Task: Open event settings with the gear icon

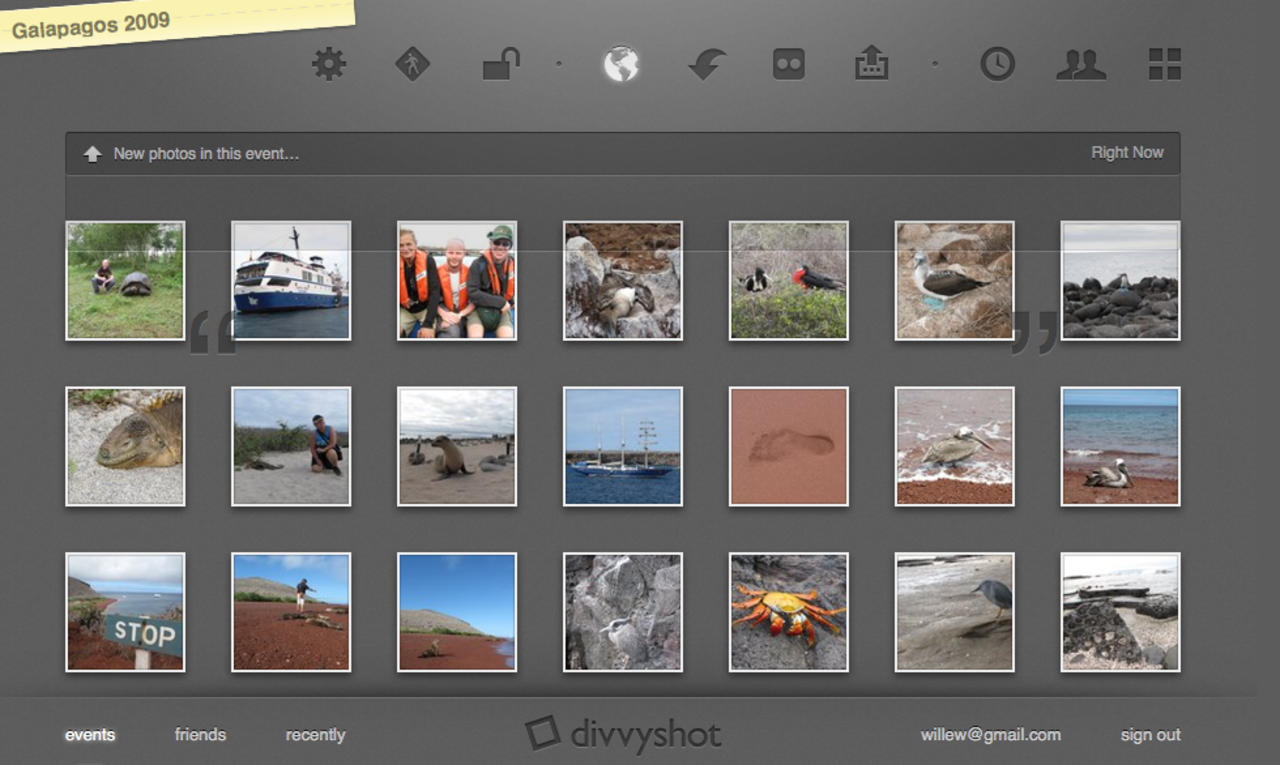Action: click(328, 65)
